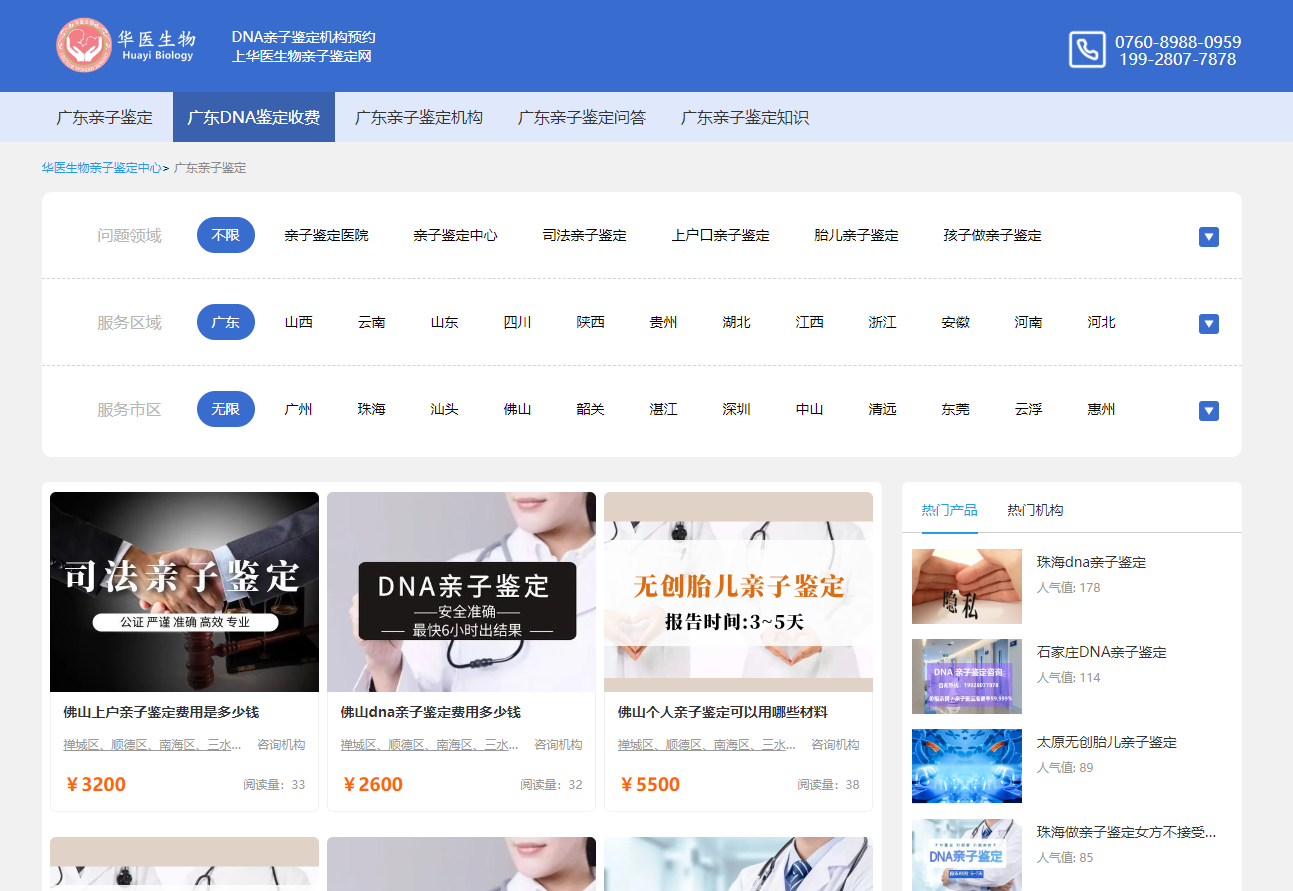Open the 无创胎儿亲子鉴定 card image

[x=738, y=591]
